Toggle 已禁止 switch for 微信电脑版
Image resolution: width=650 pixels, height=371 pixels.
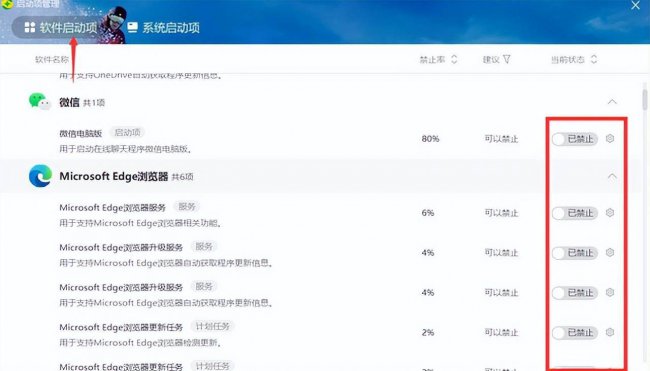click(x=575, y=139)
